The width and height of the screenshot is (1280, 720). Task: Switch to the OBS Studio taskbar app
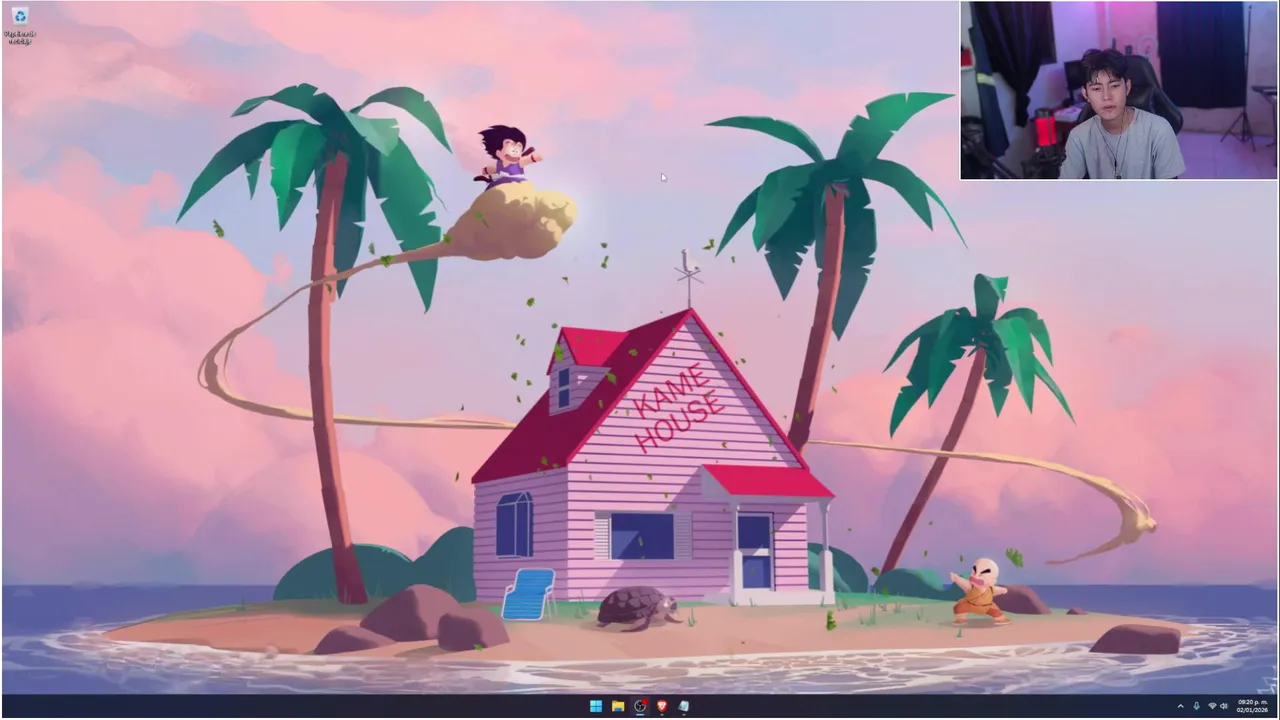tap(640, 706)
